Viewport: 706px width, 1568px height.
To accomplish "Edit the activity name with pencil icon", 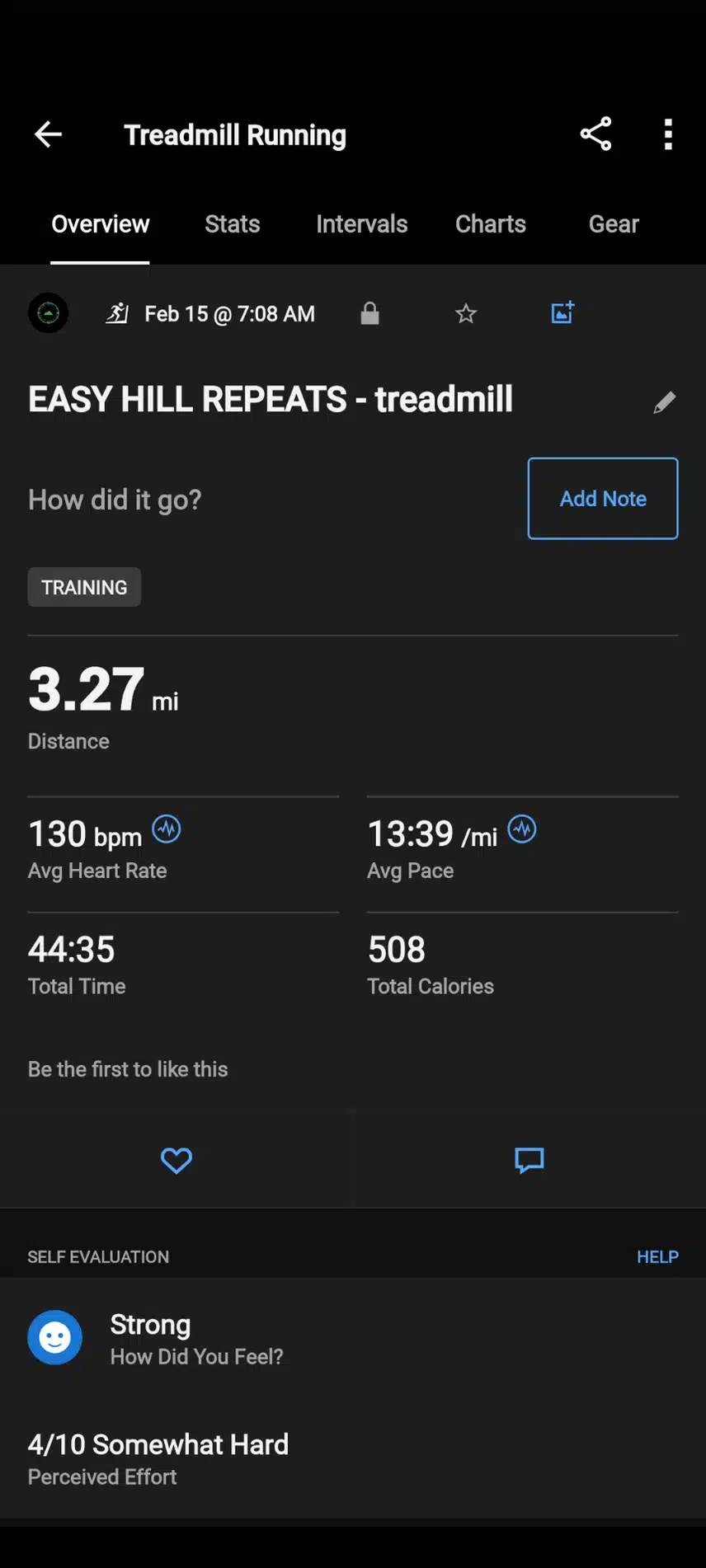I will (665, 402).
